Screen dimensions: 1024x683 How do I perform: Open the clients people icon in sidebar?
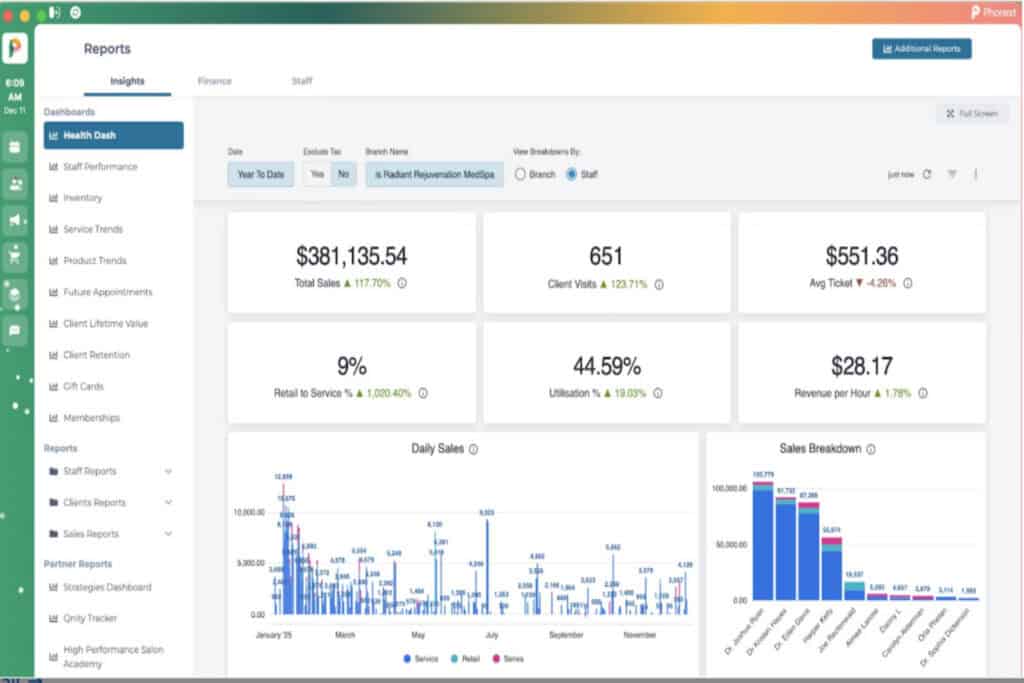click(x=16, y=184)
